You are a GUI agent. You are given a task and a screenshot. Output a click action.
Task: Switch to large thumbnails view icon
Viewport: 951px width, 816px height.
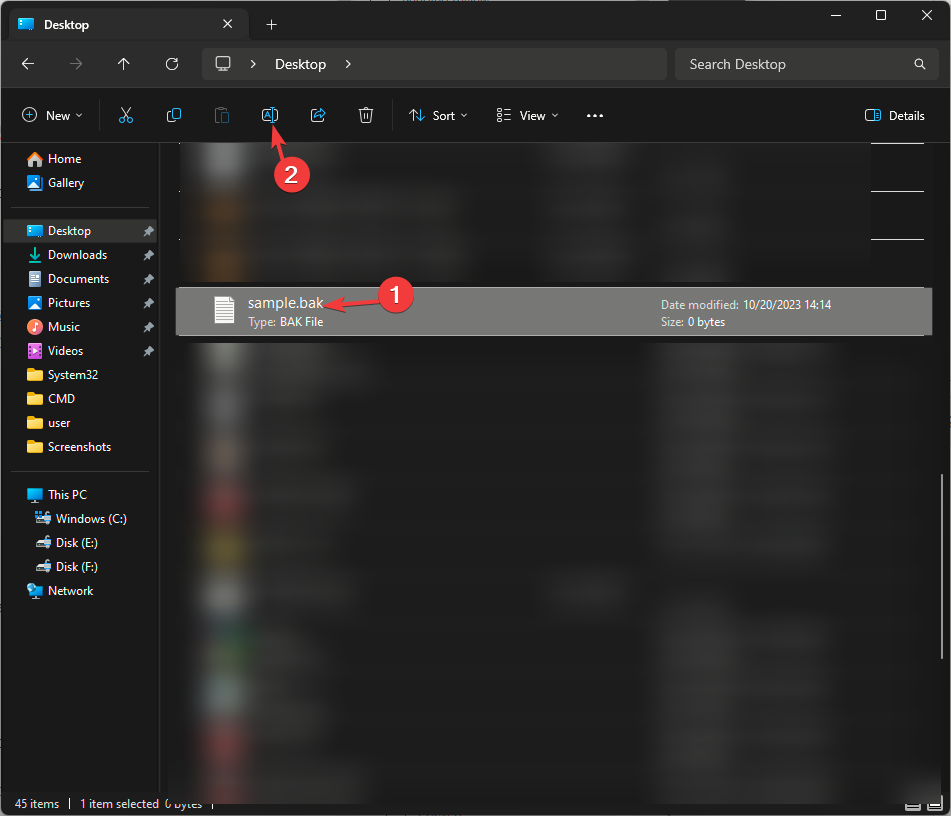(x=935, y=806)
